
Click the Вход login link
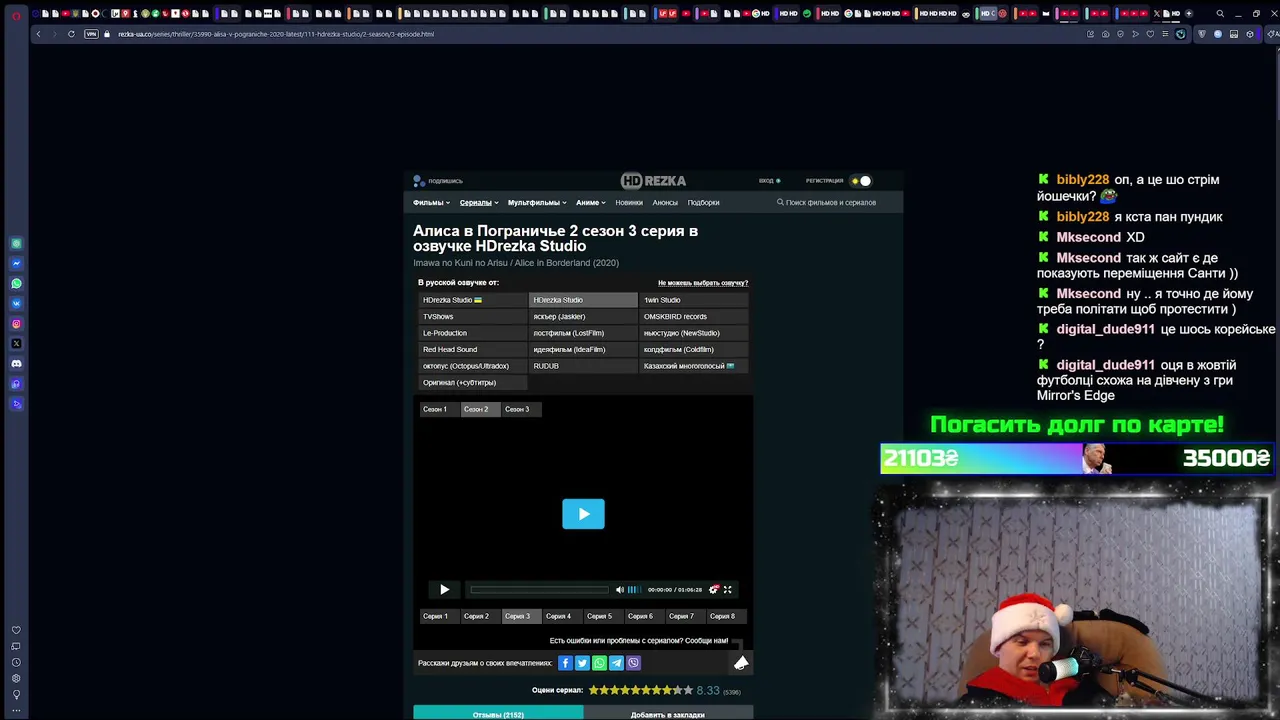pyautogui.click(x=769, y=181)
